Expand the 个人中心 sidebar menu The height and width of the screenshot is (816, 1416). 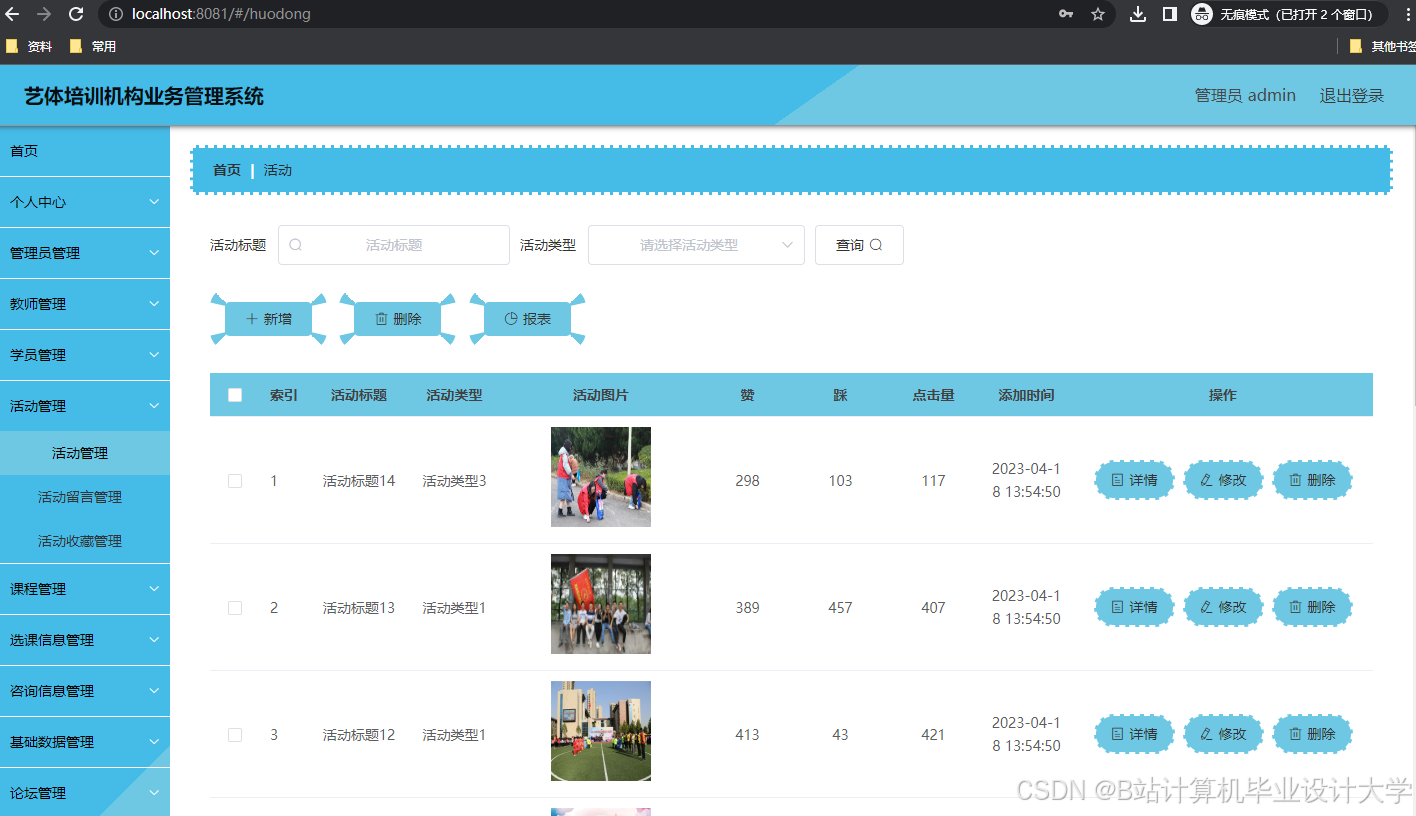tap(85, 202)
